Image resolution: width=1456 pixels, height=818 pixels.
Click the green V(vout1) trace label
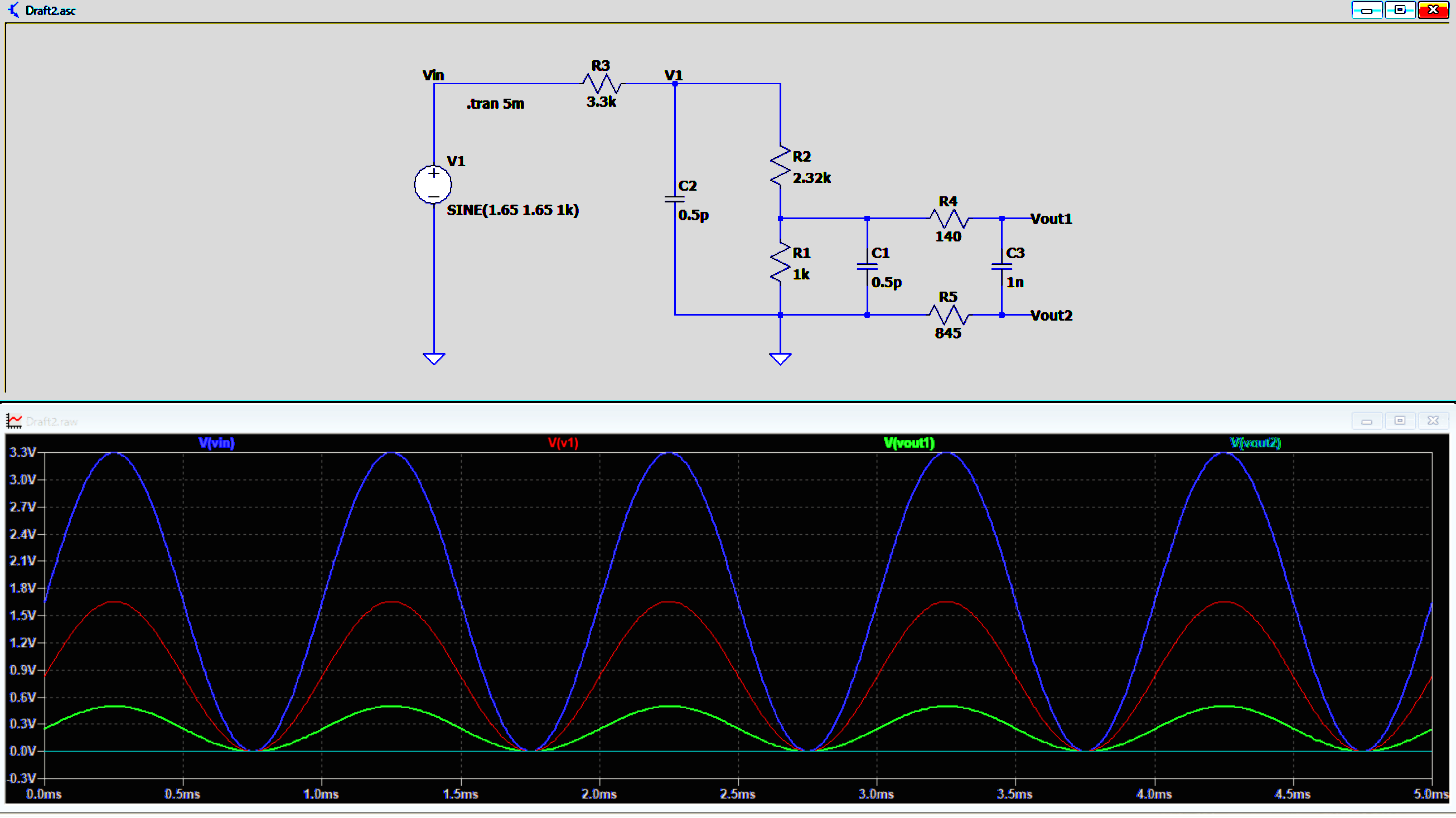click(x=909, y=443)
